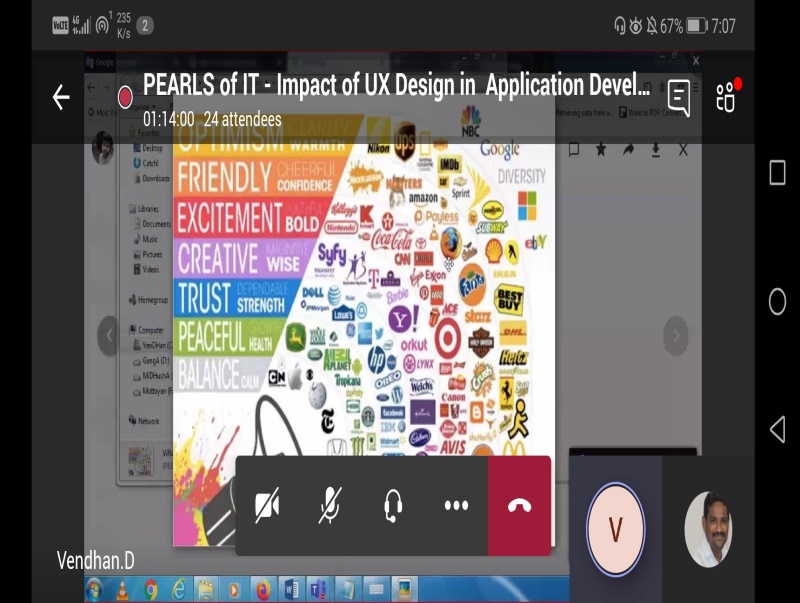Tap the PEARLS of IT meeting title

[396, 85]
